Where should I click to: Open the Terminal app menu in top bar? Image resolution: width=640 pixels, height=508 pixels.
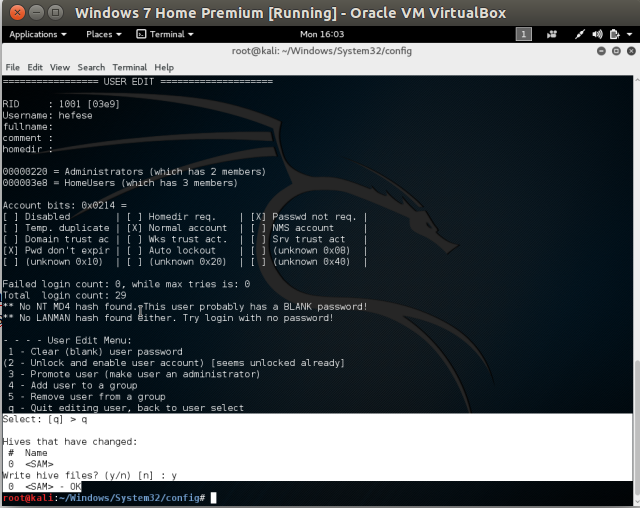click(x=165, y=34)
